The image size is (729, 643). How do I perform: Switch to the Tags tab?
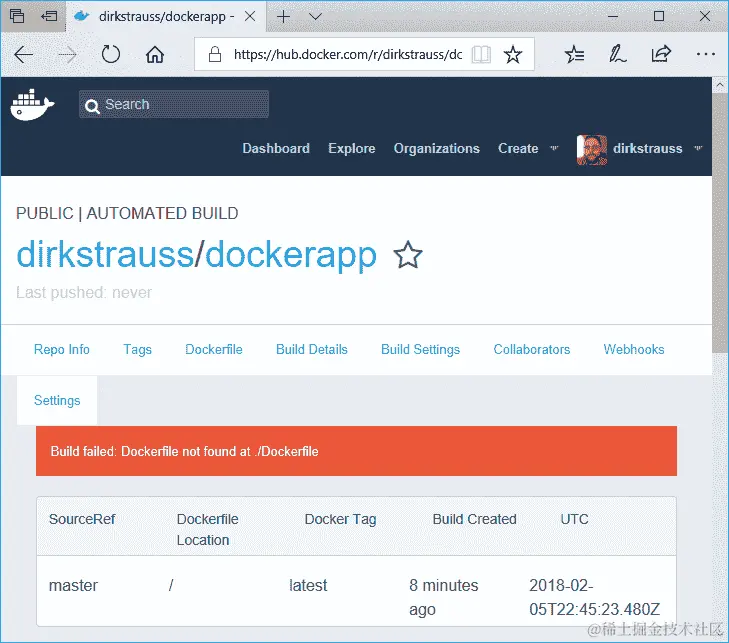[138, 349]
